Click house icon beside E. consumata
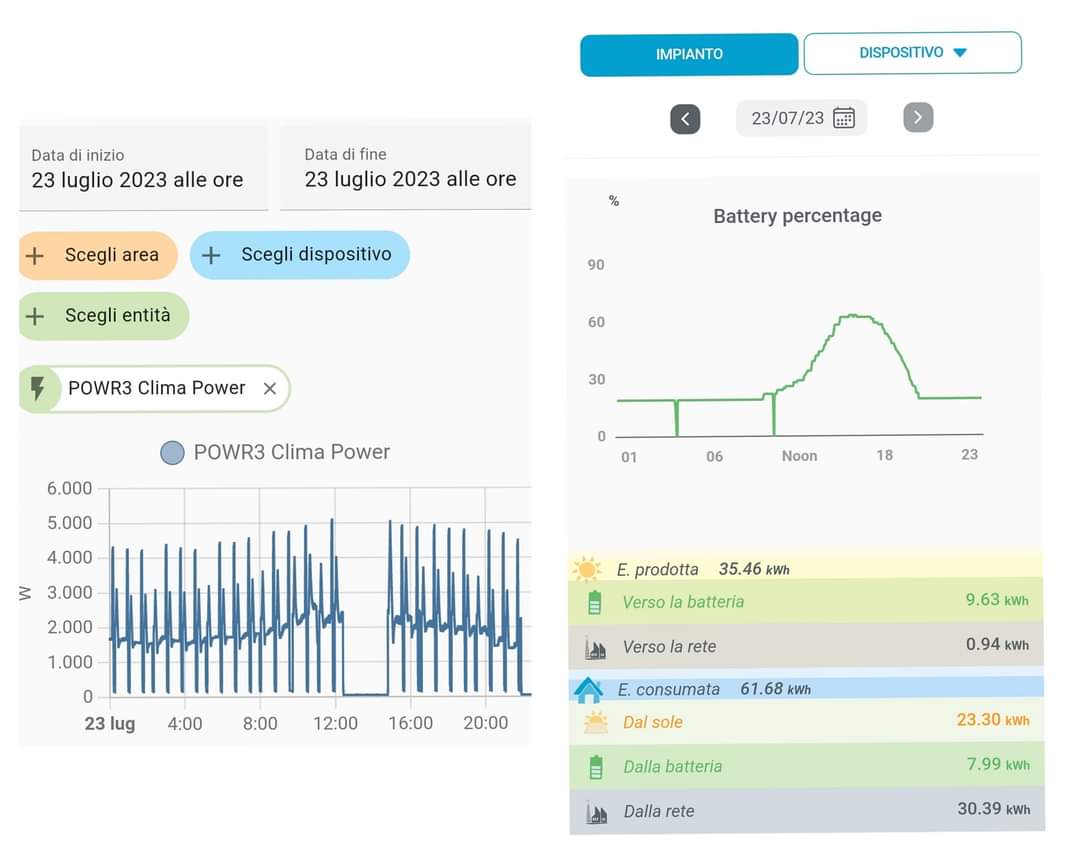 click(x=588, y=690)
